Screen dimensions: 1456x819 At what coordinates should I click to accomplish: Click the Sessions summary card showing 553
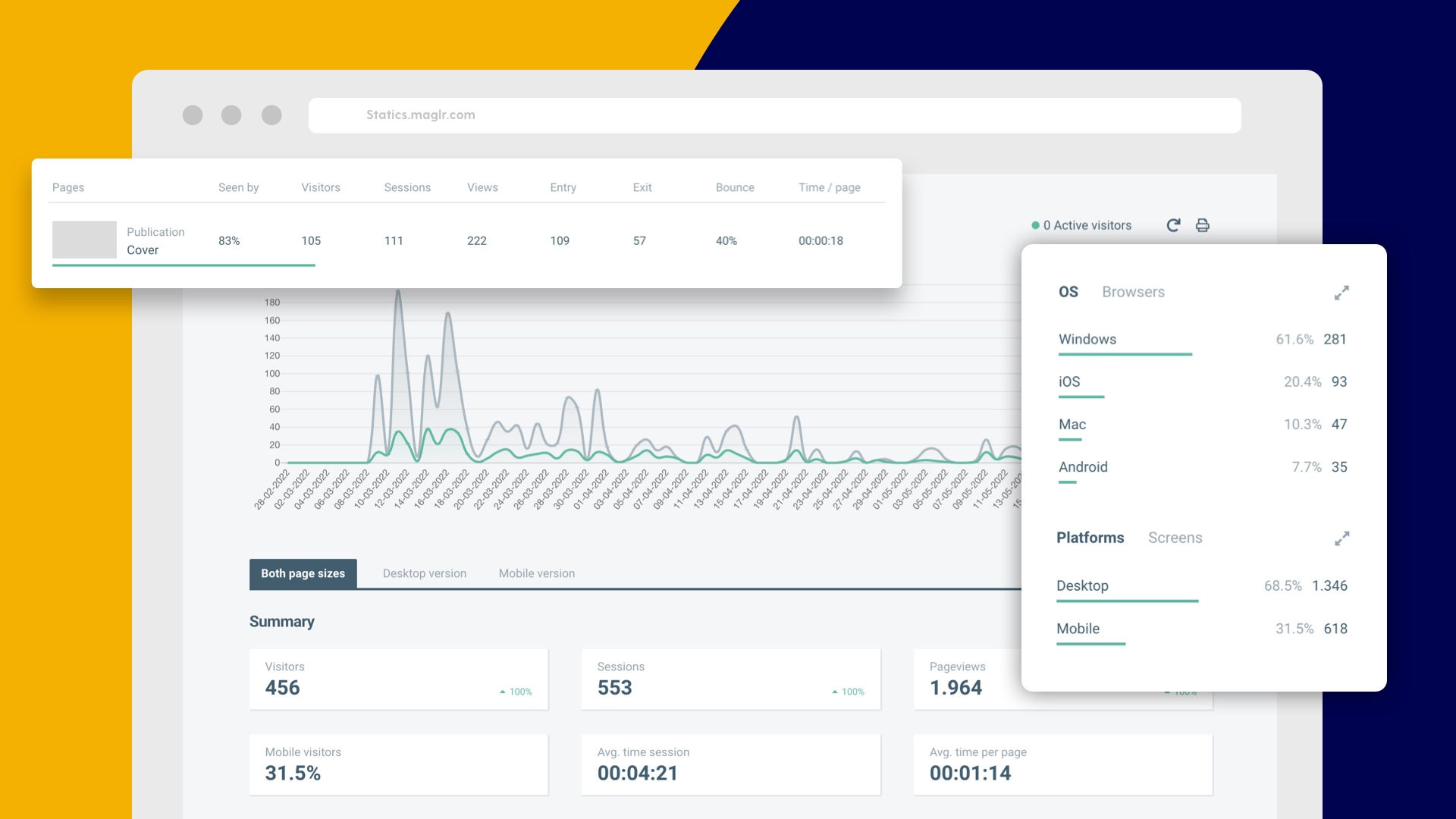(730, 679)
